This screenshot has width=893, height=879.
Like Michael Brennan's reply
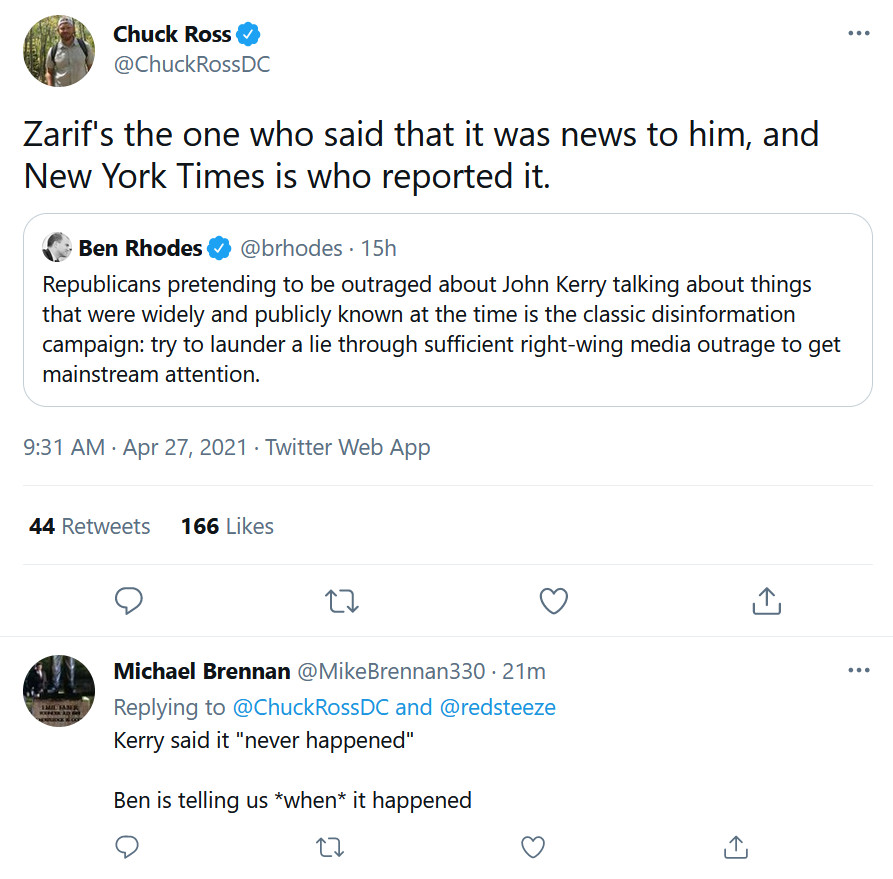pyautogui.click(x=533, y=847)
